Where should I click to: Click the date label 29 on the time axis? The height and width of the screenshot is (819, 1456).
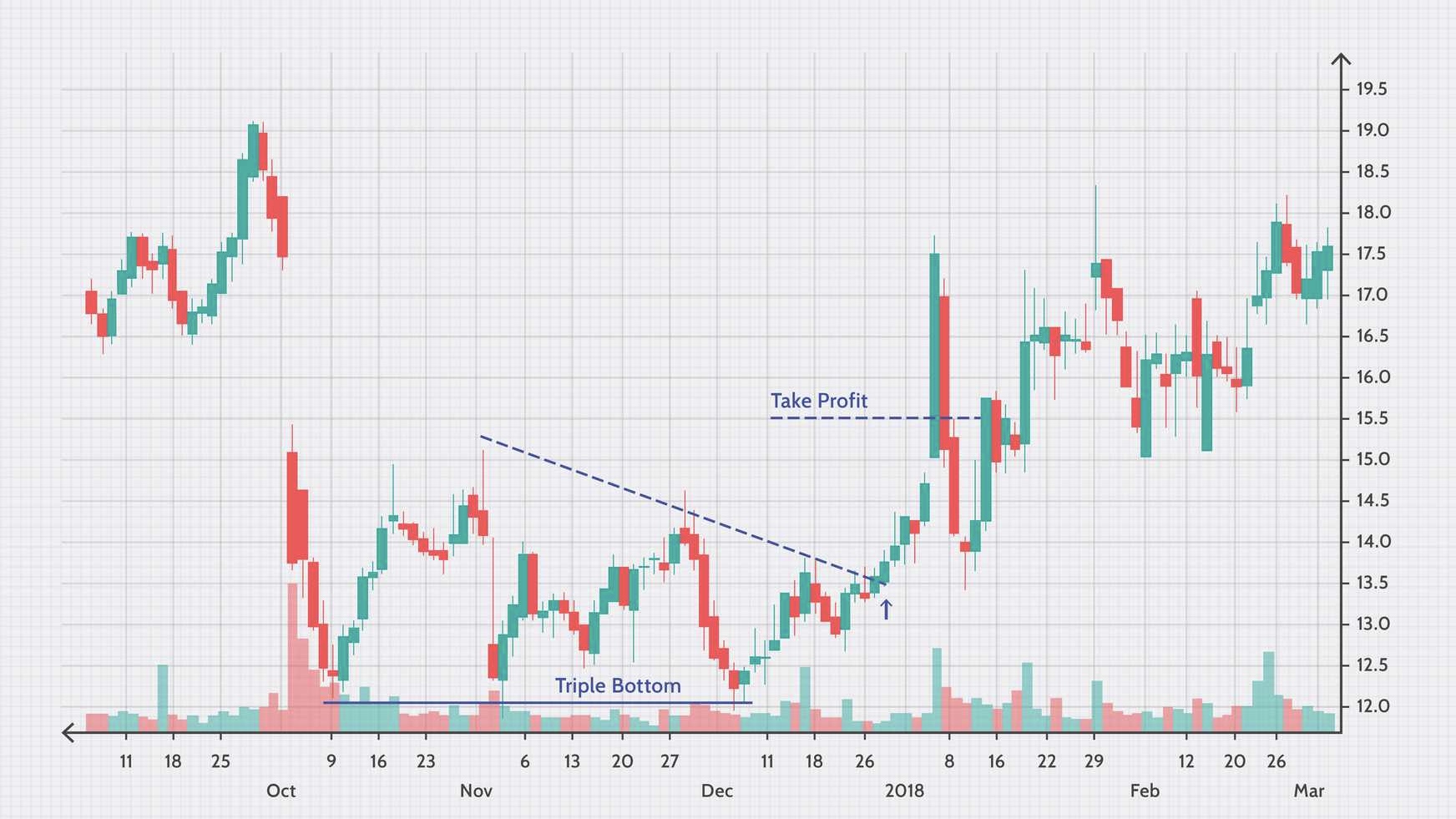point(1094,761)
